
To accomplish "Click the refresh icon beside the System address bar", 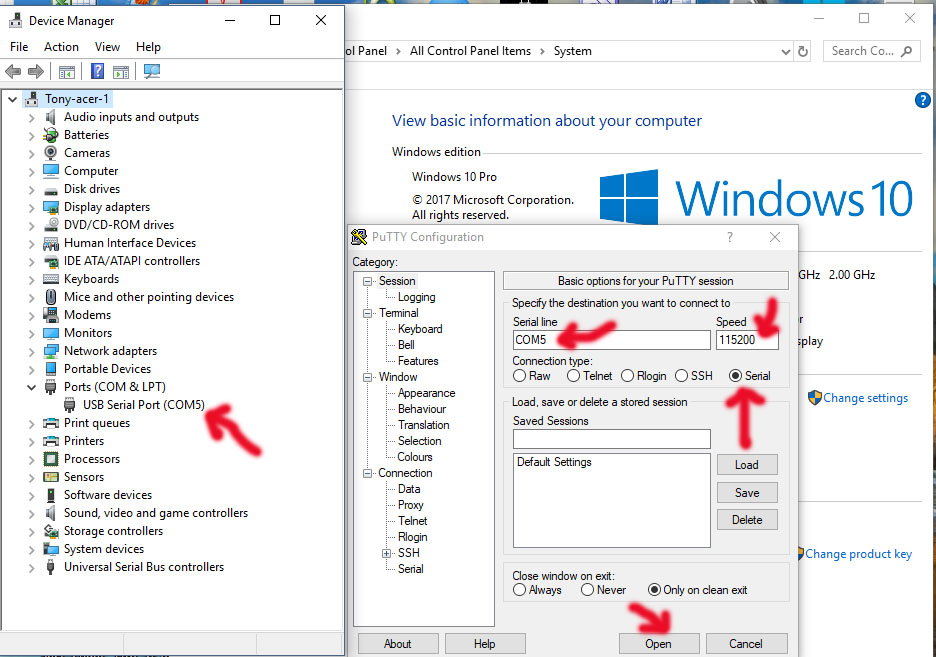I will point(803,51).
